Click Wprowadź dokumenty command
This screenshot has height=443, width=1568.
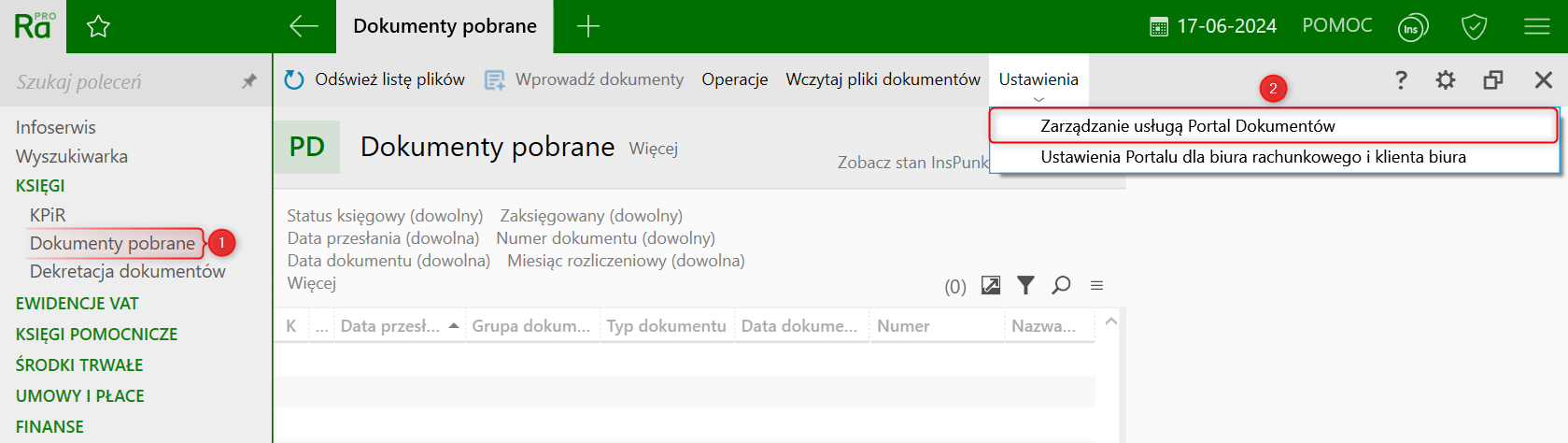click(600, 79)
